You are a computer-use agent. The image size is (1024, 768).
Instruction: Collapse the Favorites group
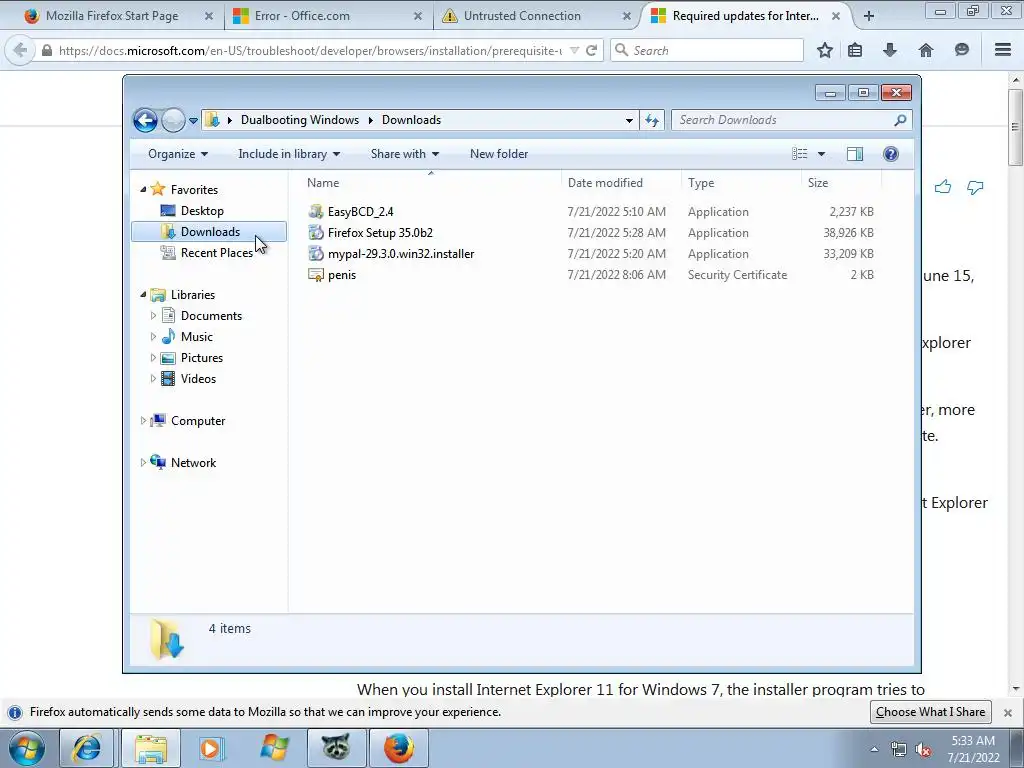(x=143, y=189)
